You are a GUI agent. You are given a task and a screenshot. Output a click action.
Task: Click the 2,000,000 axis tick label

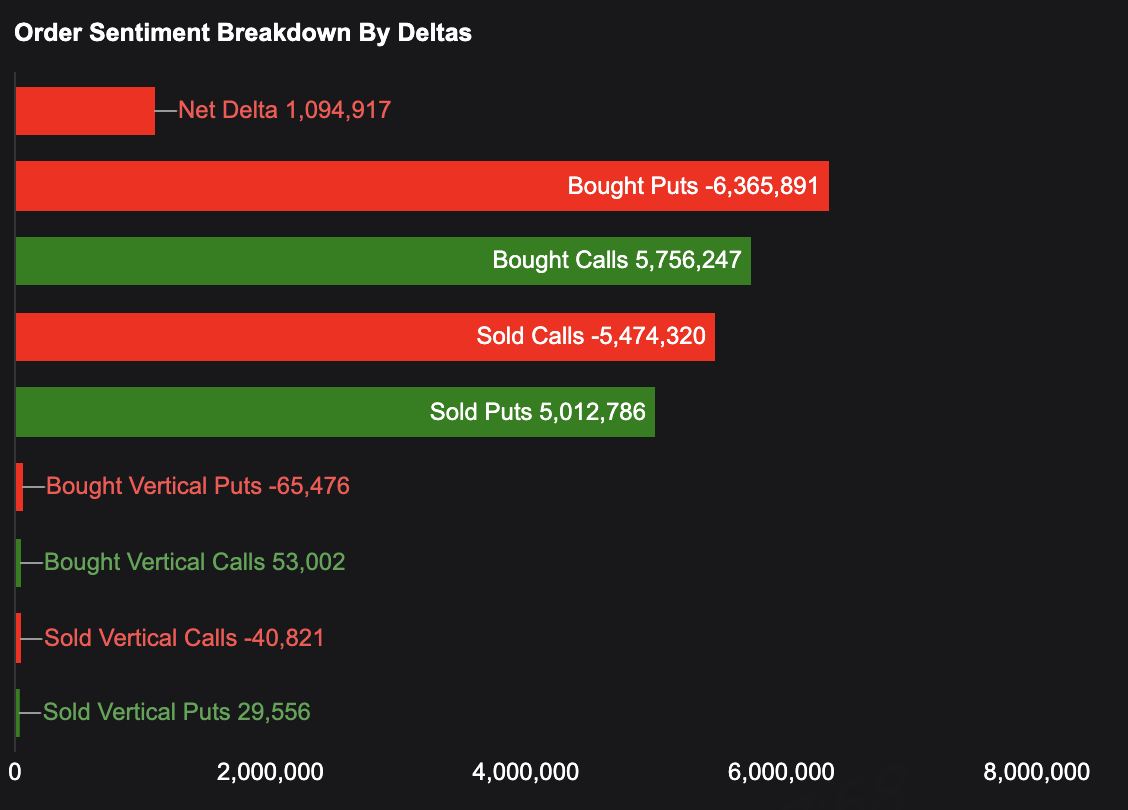click(x=270, y=772)
